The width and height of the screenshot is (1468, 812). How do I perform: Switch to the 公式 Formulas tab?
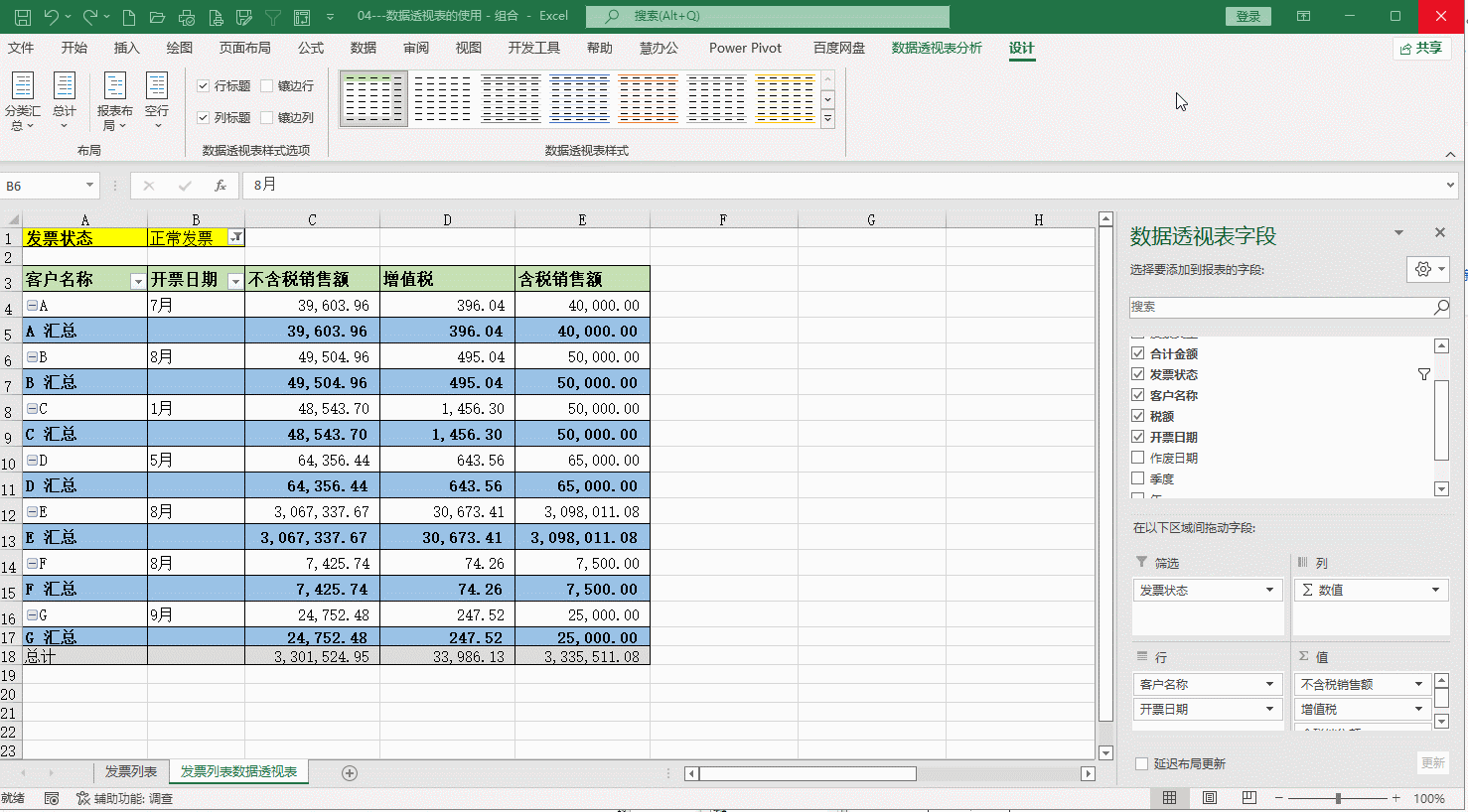tap(311, 48)
